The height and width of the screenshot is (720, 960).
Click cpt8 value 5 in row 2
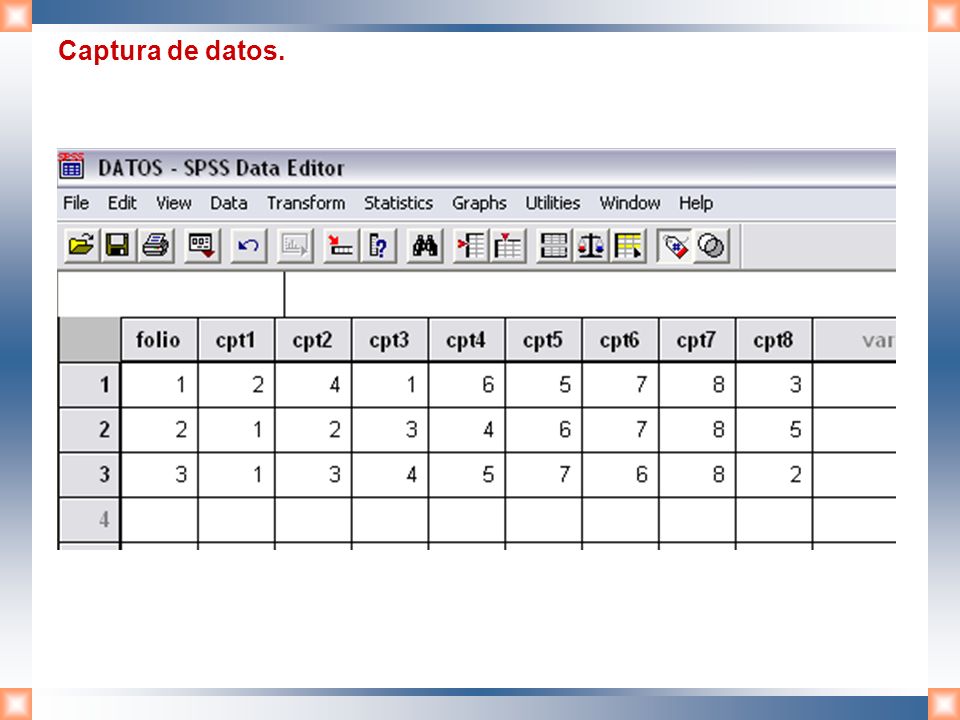tap(774, 430)
